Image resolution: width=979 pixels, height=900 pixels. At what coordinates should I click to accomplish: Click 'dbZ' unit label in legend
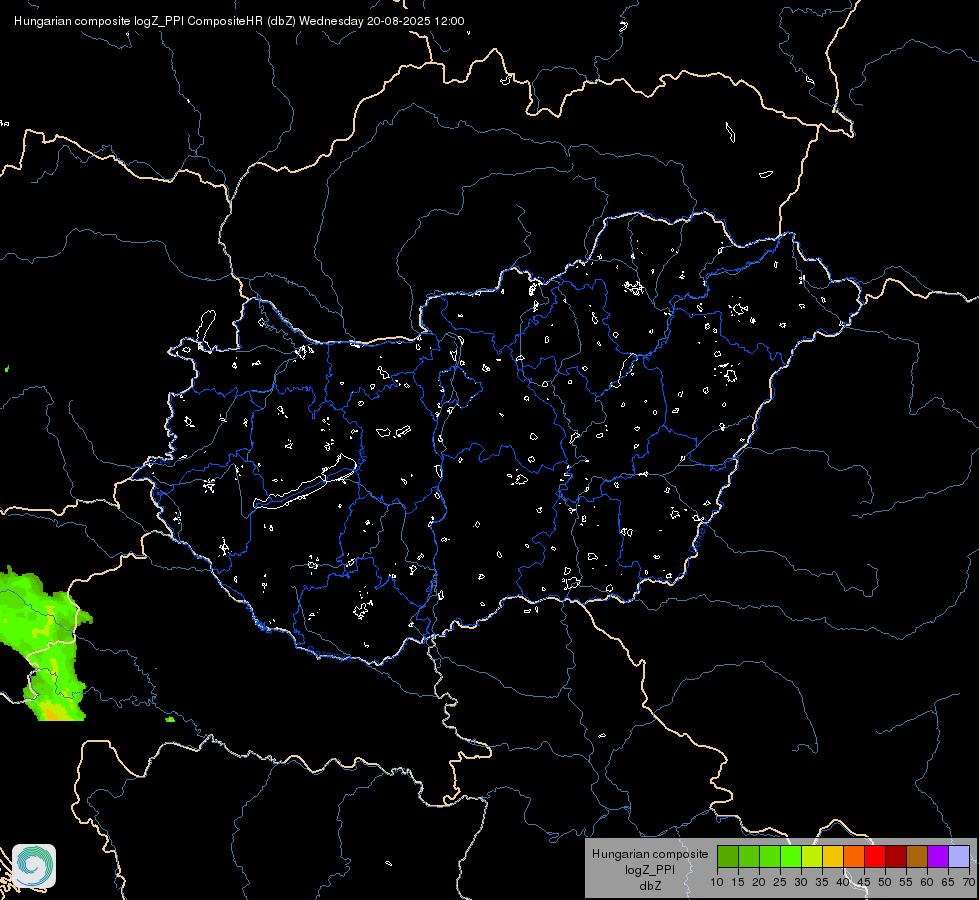click(x=650, y=886)
